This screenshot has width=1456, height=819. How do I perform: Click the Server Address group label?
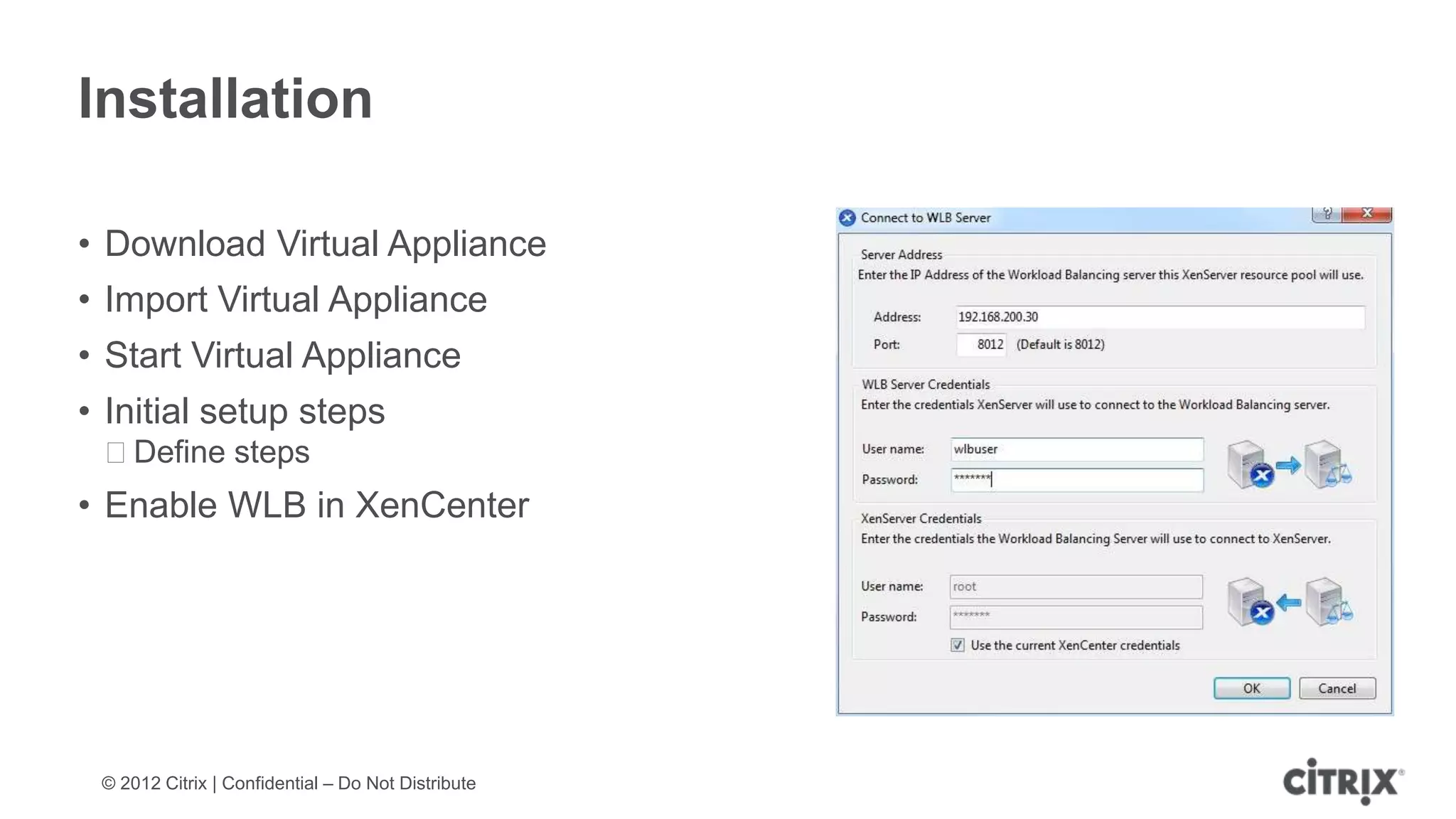click(901, 255)
